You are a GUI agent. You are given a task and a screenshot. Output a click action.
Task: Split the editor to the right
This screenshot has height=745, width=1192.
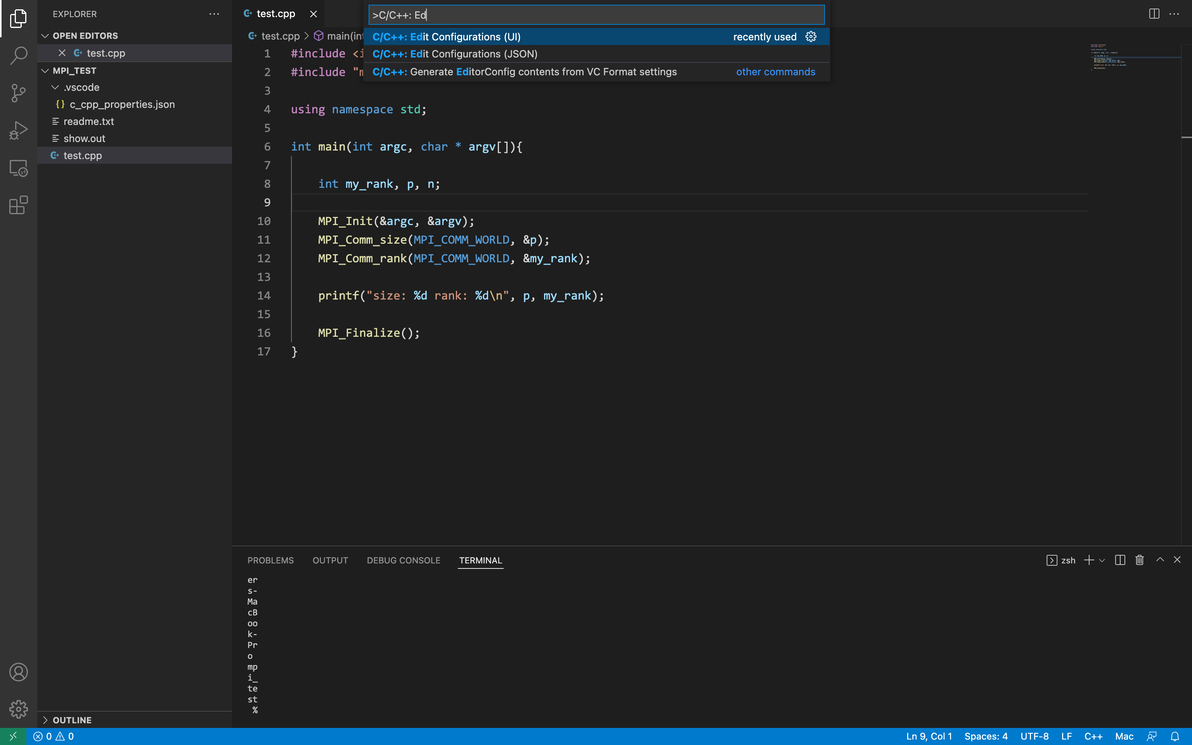point(1154,14)
